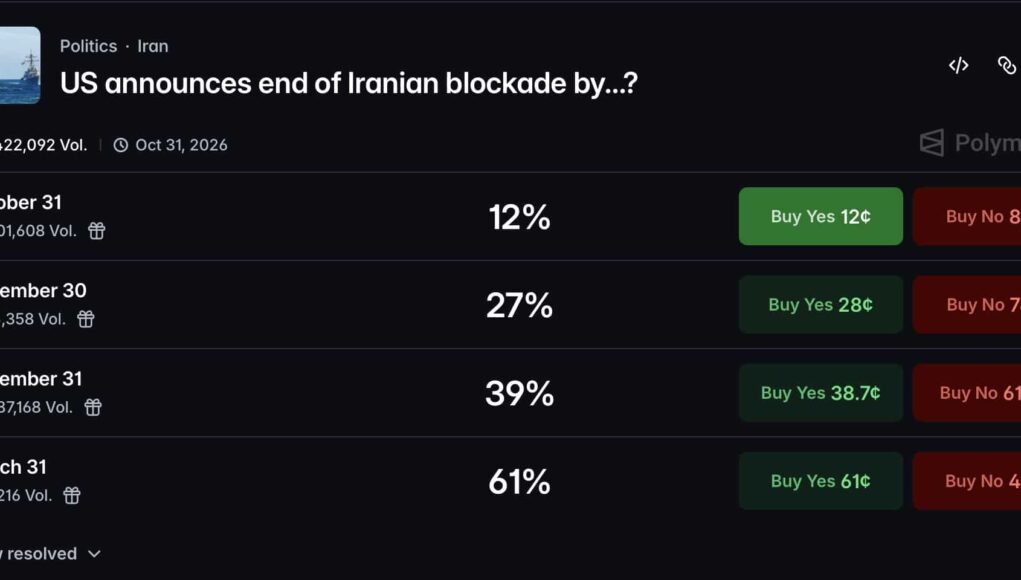Click Buy Yes 28¢ button
Screen dimensions: 1021x580
tap(820, 305)
